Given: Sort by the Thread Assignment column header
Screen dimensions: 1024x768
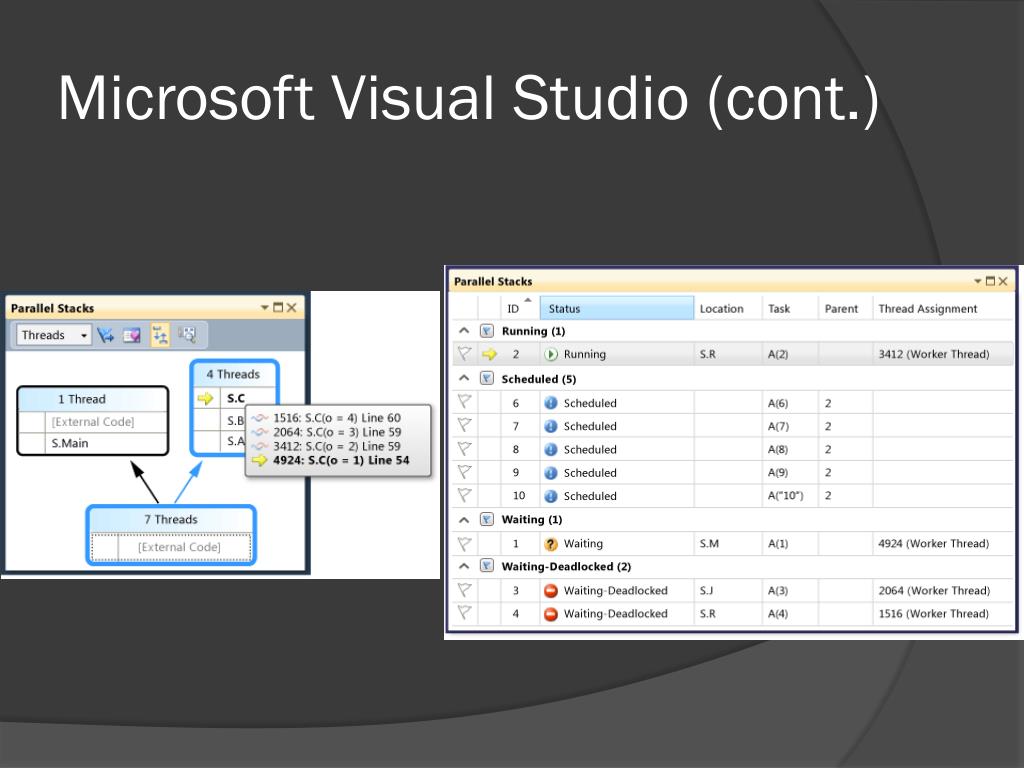Looking at the screenshot, I should point(943,308).
